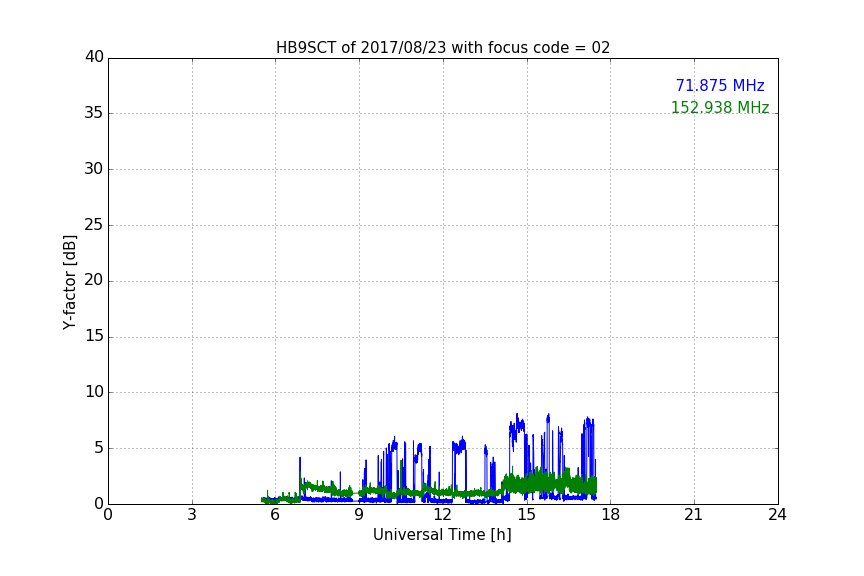Click the x-axis tick label 24
Screen dimensions: 864x576
777,515
